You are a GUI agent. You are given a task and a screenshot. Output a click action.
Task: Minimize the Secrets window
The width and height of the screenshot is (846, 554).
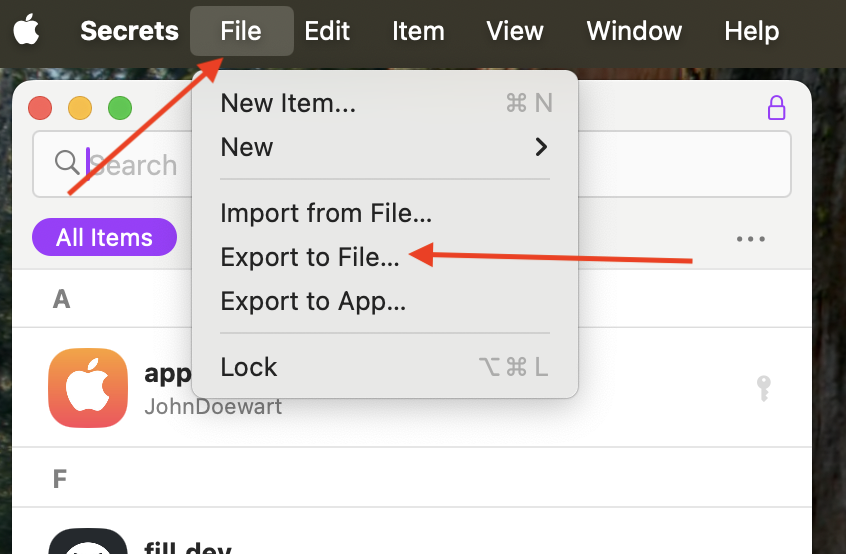pos(80,108)
